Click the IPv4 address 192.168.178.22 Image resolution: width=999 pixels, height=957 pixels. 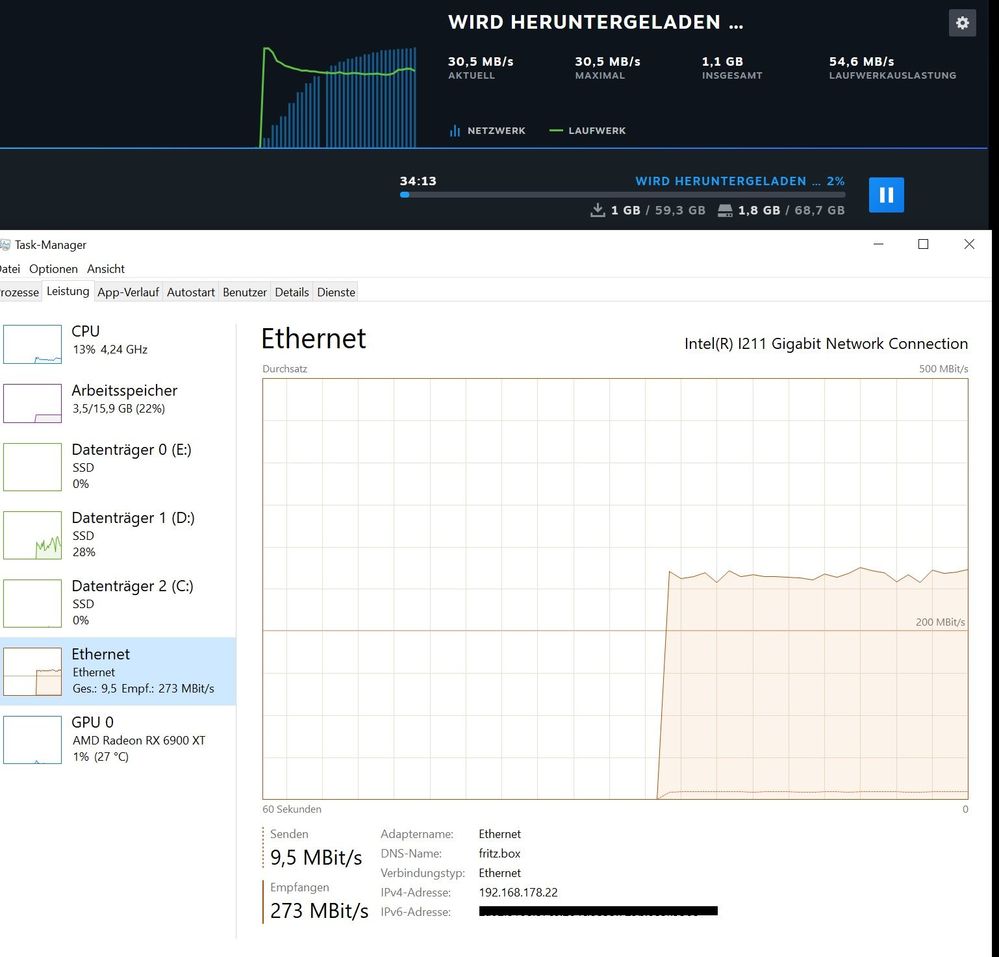click(518, 893)
